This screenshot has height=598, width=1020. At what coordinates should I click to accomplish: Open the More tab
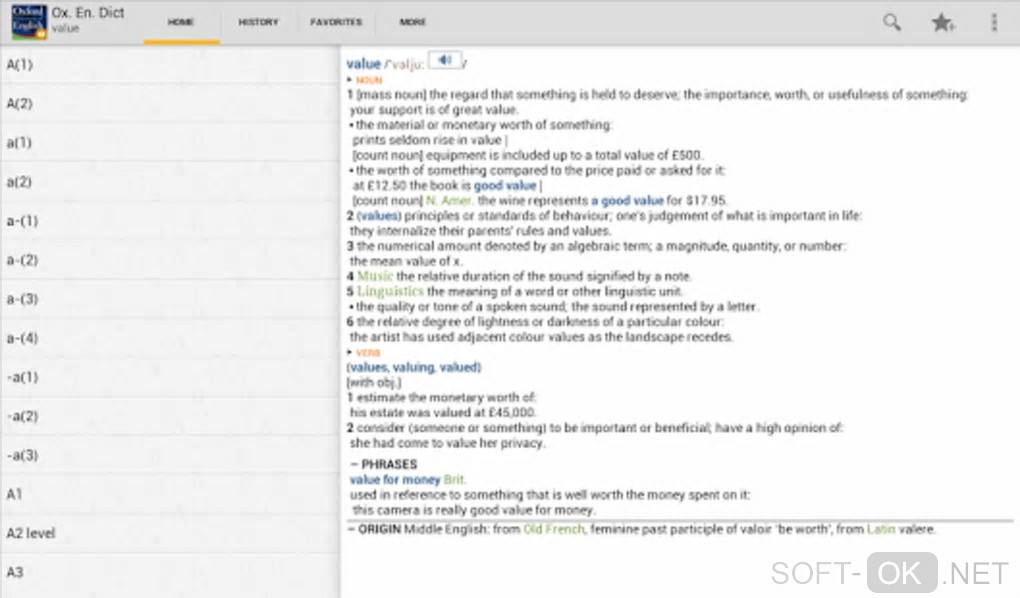tap(412, 22)
